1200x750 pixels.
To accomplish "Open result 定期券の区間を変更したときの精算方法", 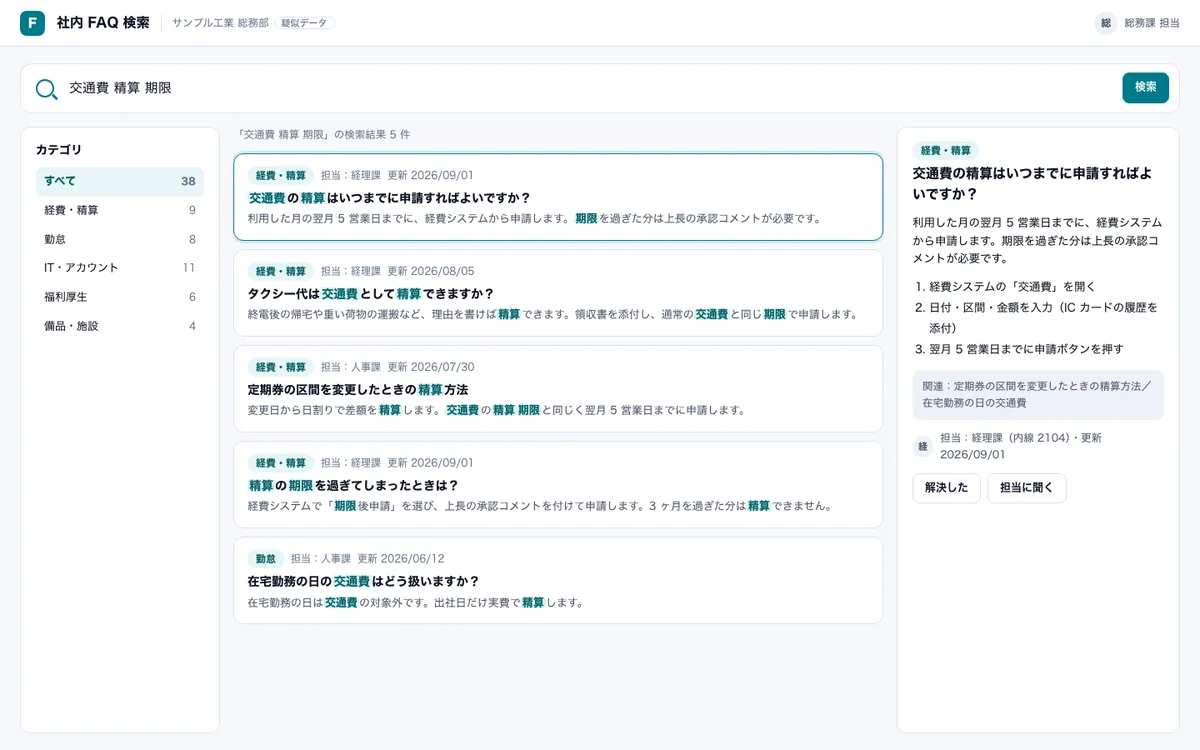I will coord(558,389).
